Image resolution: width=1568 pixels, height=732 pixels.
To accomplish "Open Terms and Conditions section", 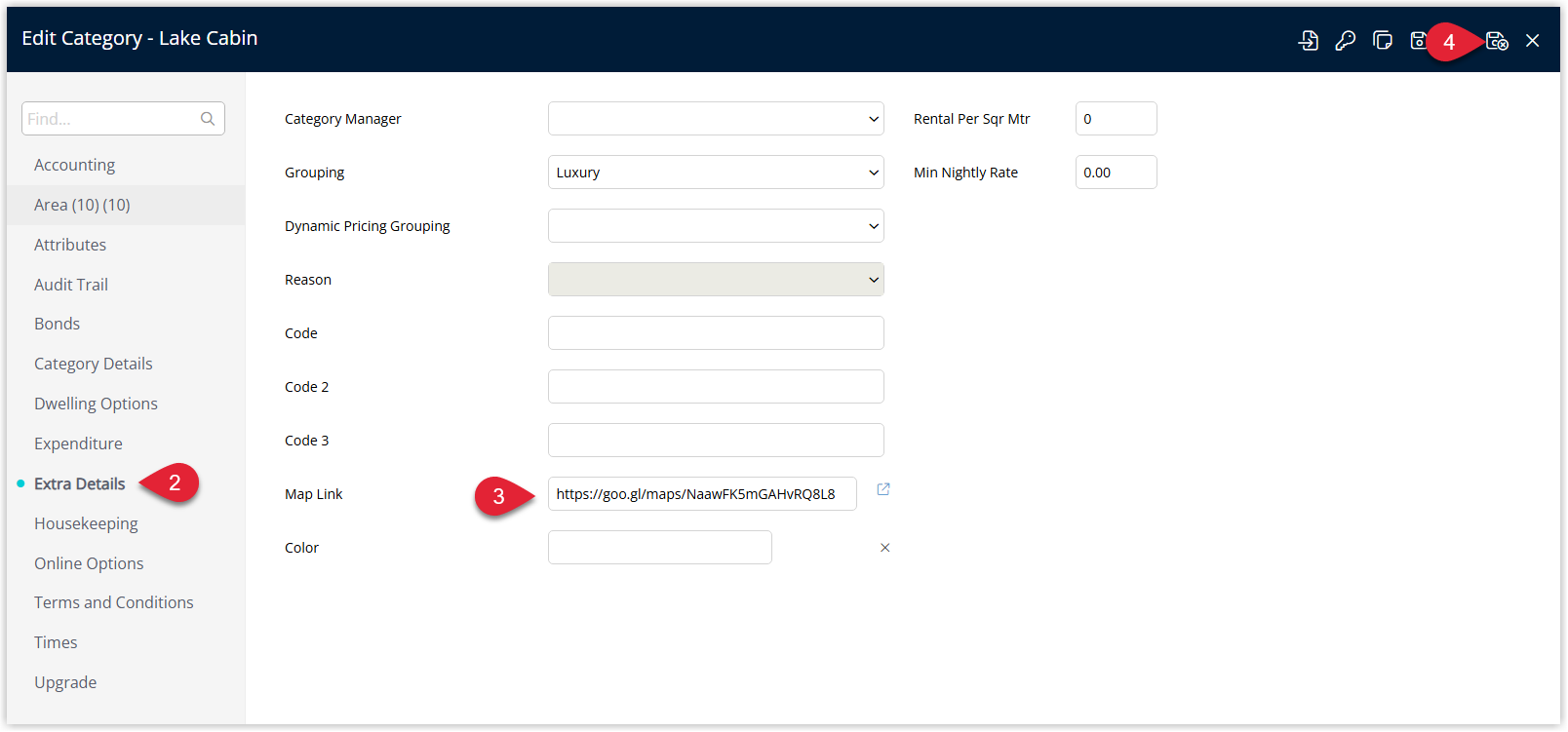I will tap(114, 602).
